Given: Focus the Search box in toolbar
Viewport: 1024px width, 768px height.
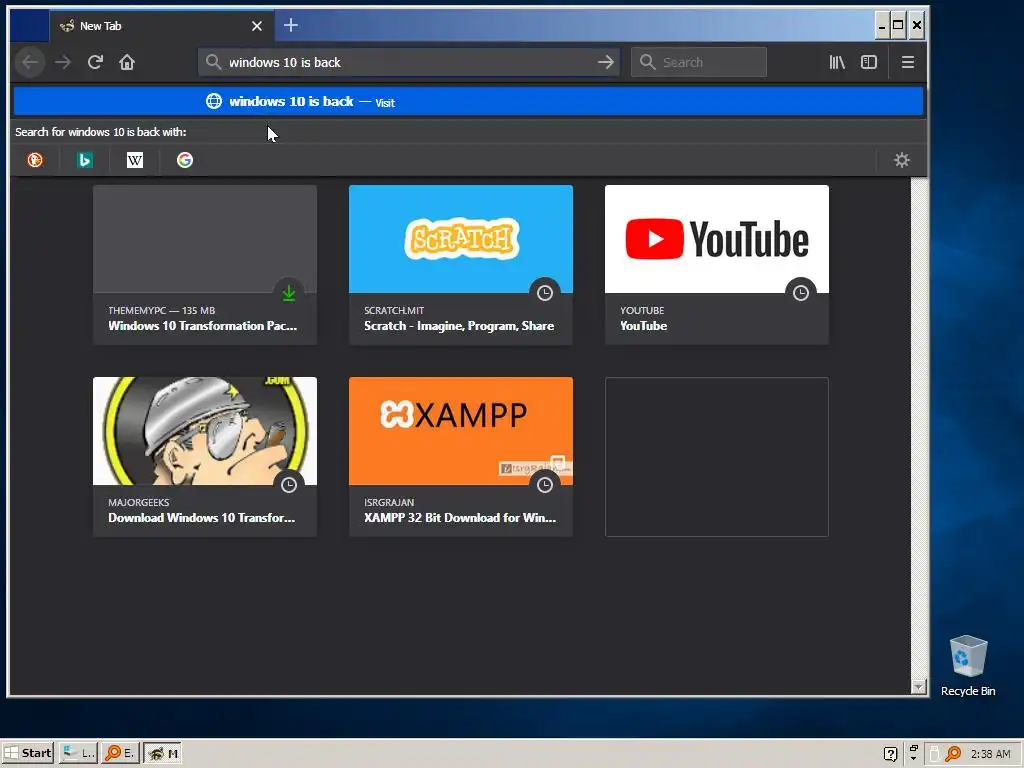Looking at the screenshot, I should click(699, 62).
